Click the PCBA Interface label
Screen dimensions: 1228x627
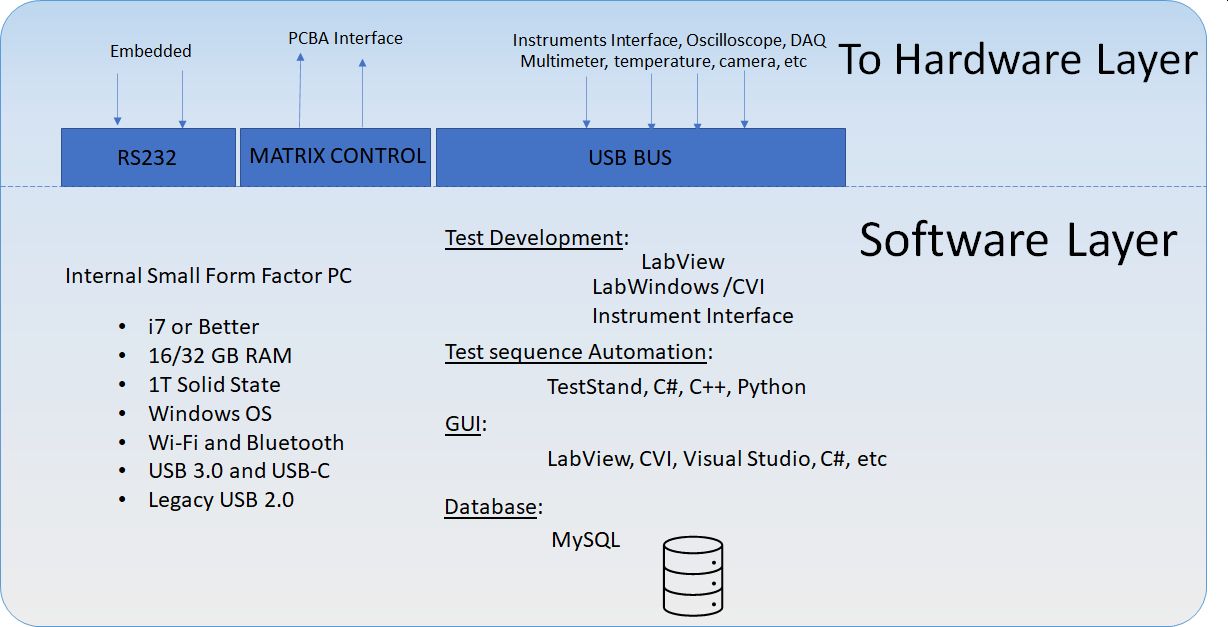[345, 39]
